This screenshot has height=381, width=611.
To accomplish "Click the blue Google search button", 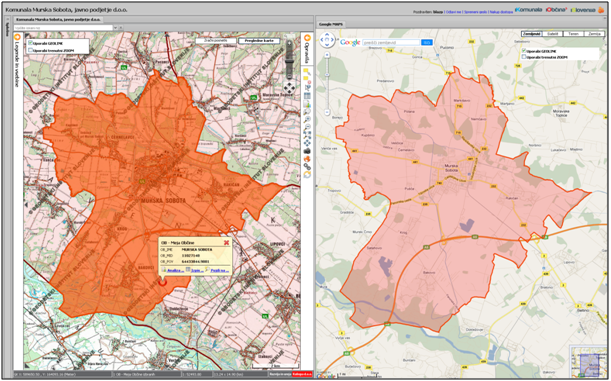I will [x=427, y=42].
